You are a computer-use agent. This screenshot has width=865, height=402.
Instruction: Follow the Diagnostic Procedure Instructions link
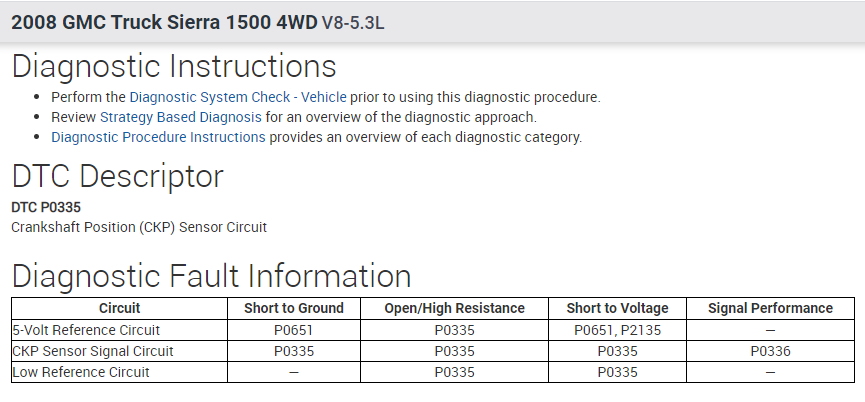[158, 137]
